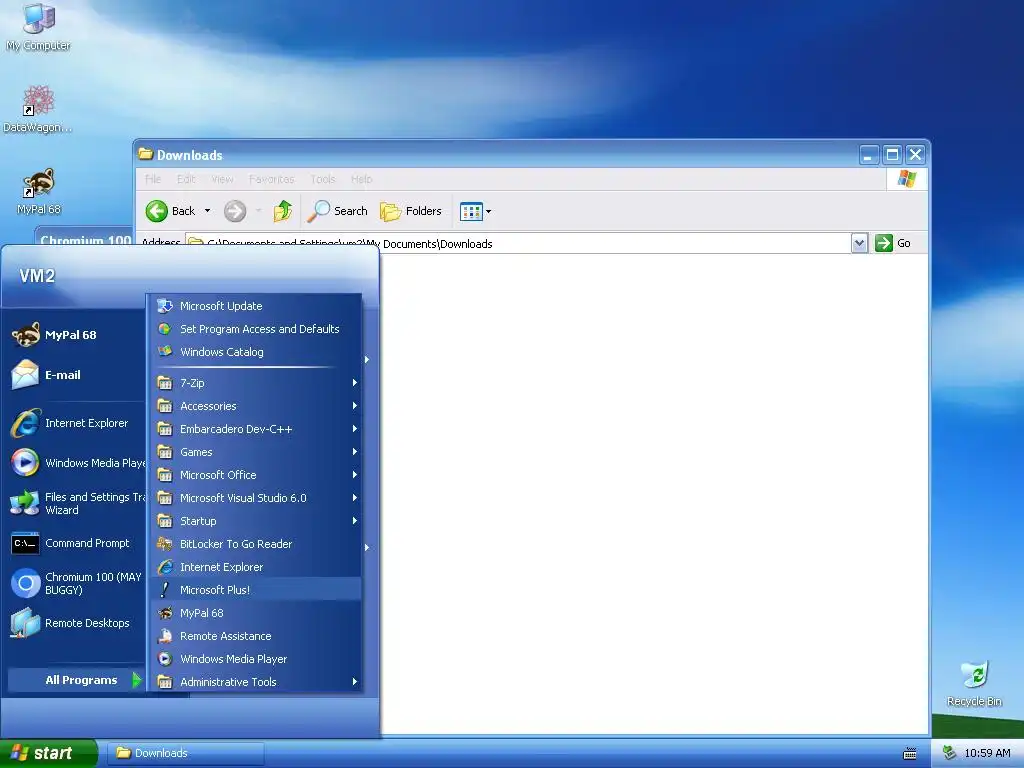
Task: Click the Views icon in toolbar
Action: [x=471, y=211]
